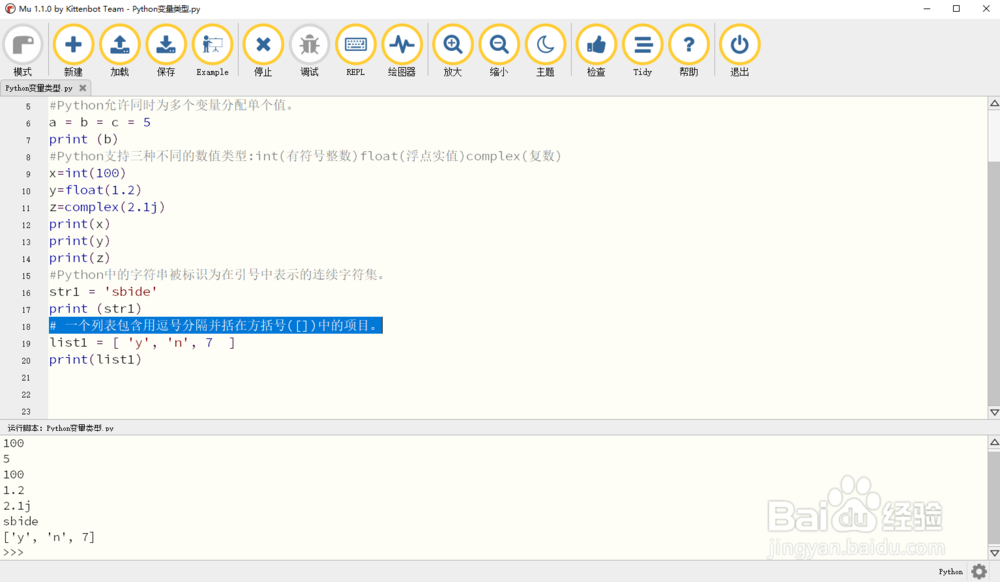The height and width of the screenshot is (582, 1000).
Task: Save the script with 保存
Action: [x=166, y=51]
